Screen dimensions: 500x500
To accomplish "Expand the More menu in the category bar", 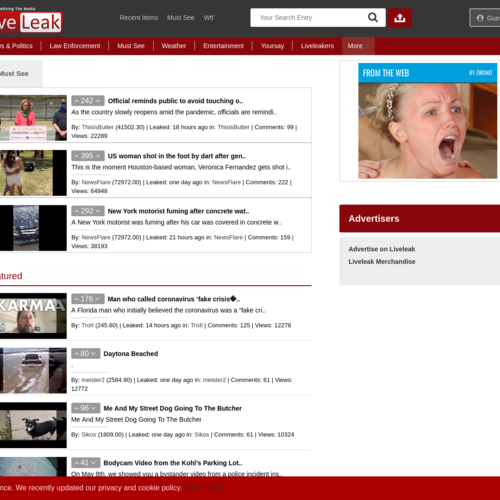I will pos(358,46).
